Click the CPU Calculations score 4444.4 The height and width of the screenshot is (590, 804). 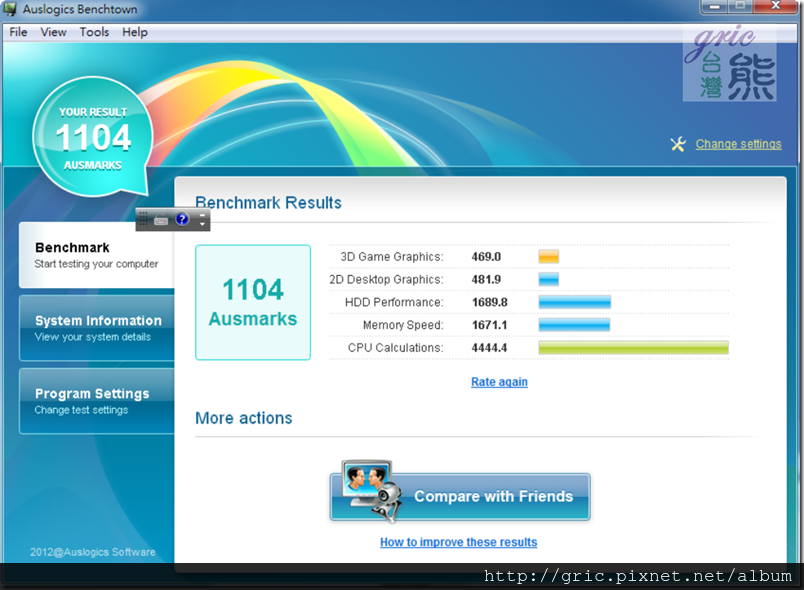(x=489, y=348)
